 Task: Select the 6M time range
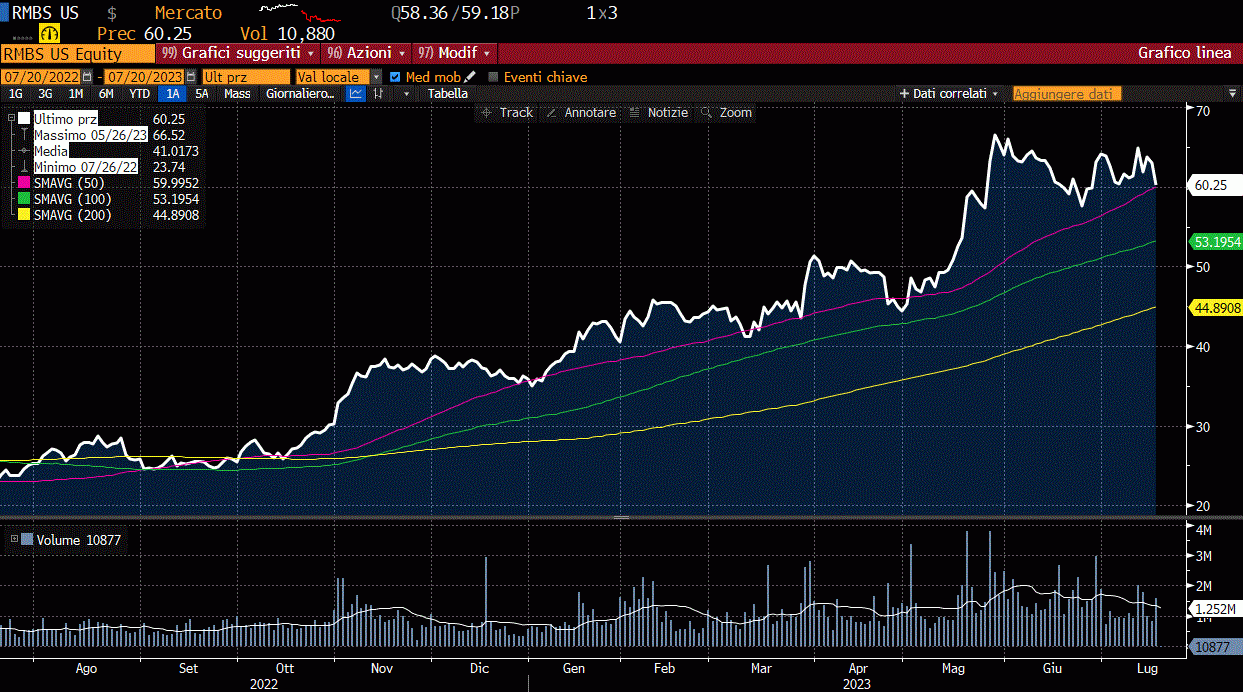[x=106, y=93]
